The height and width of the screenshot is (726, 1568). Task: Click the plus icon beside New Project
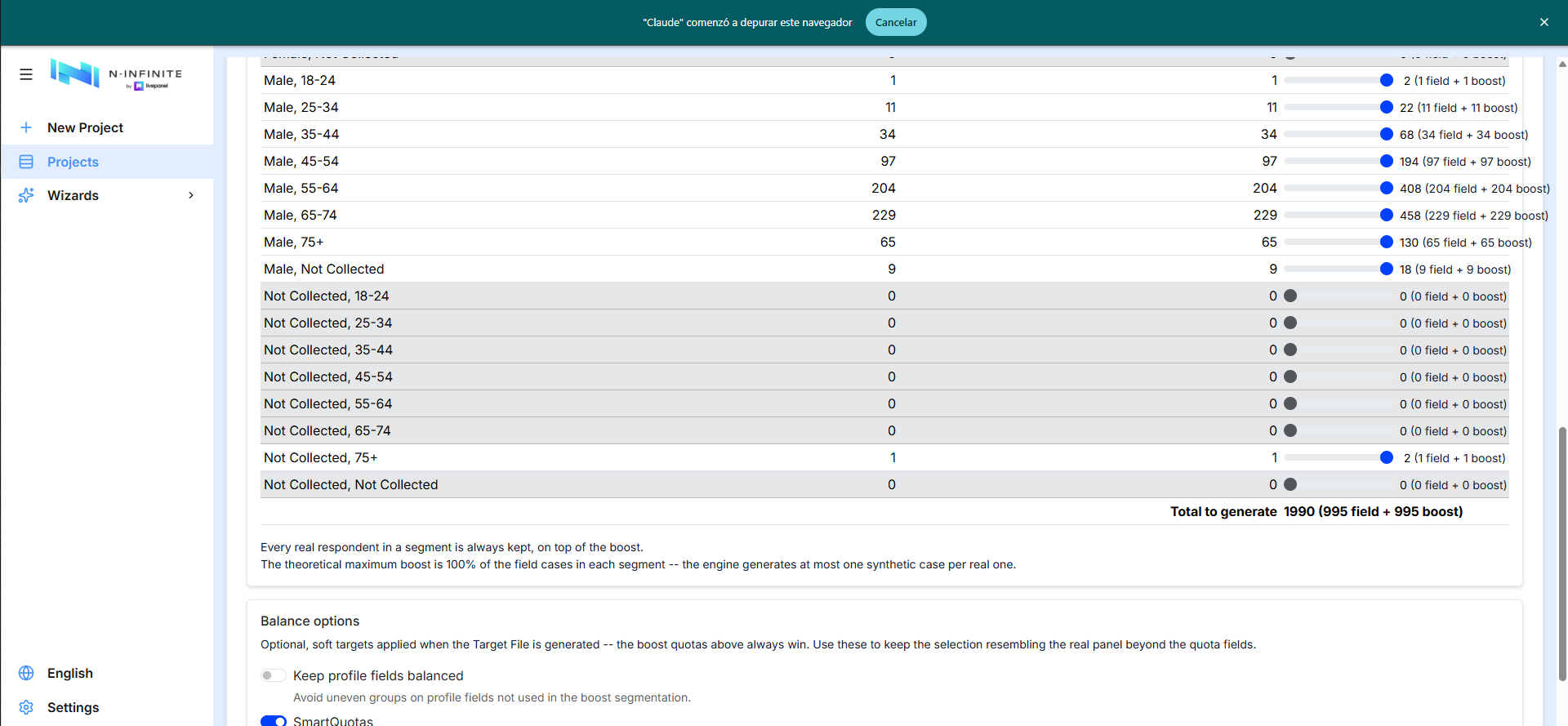click(x=26, y=127)
